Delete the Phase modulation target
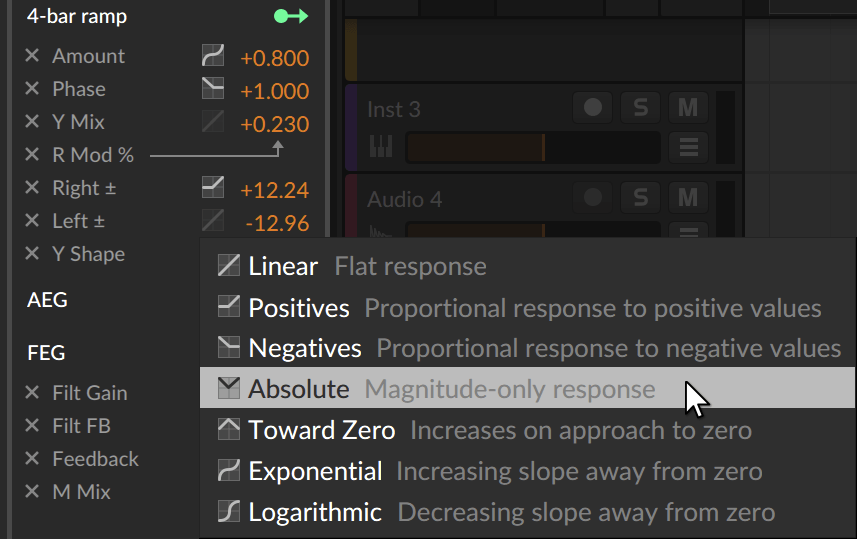This screenshot has width=857, height=539. (x=32, y=89)
